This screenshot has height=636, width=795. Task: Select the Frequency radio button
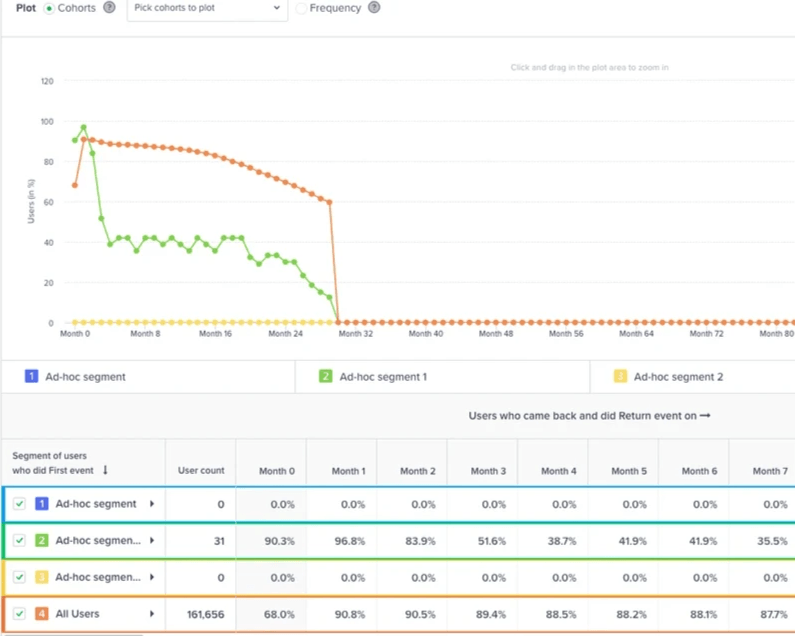pos(301,9)
